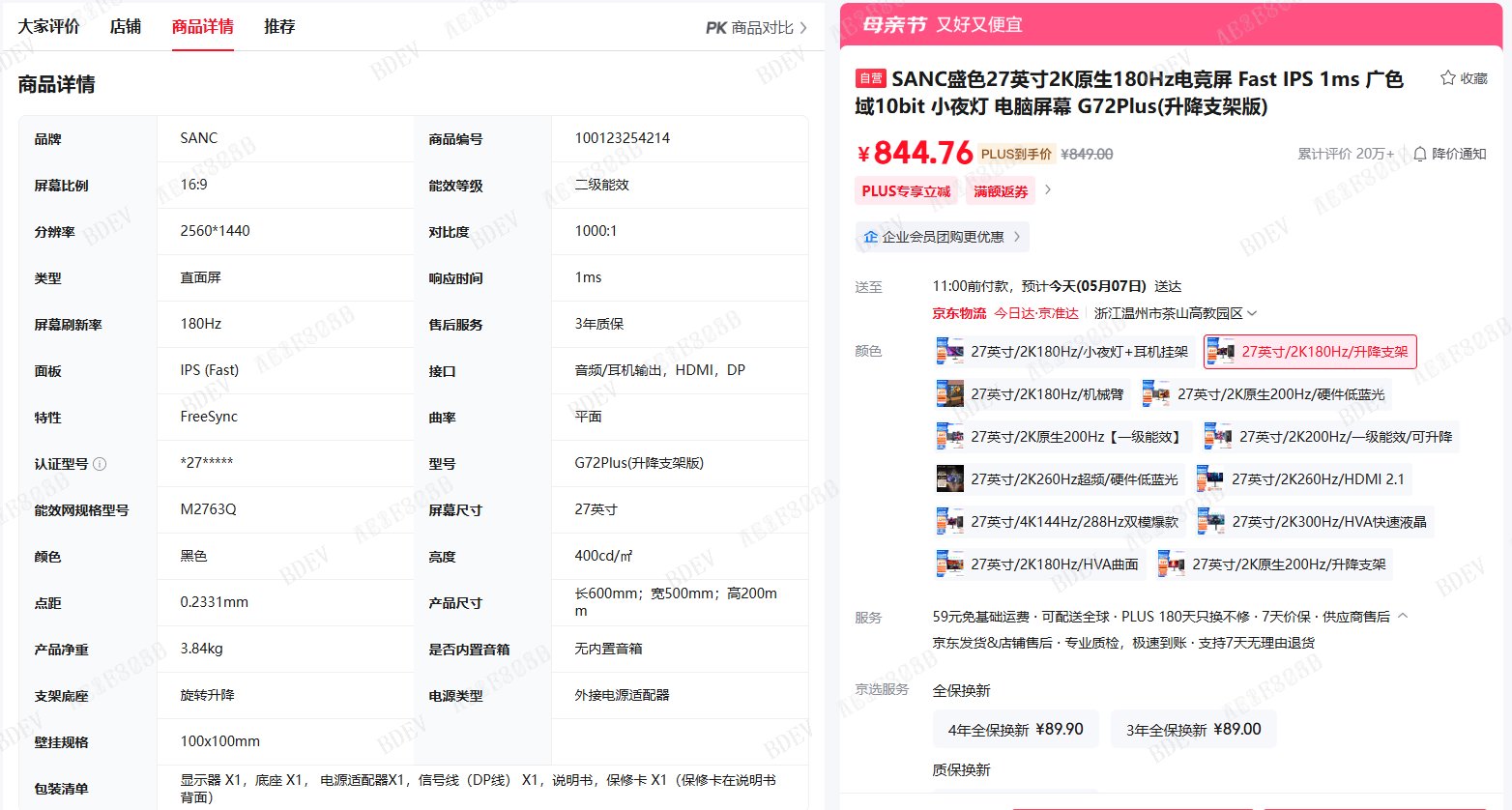Click PLUS到手价 label

tap(1016, 154)
